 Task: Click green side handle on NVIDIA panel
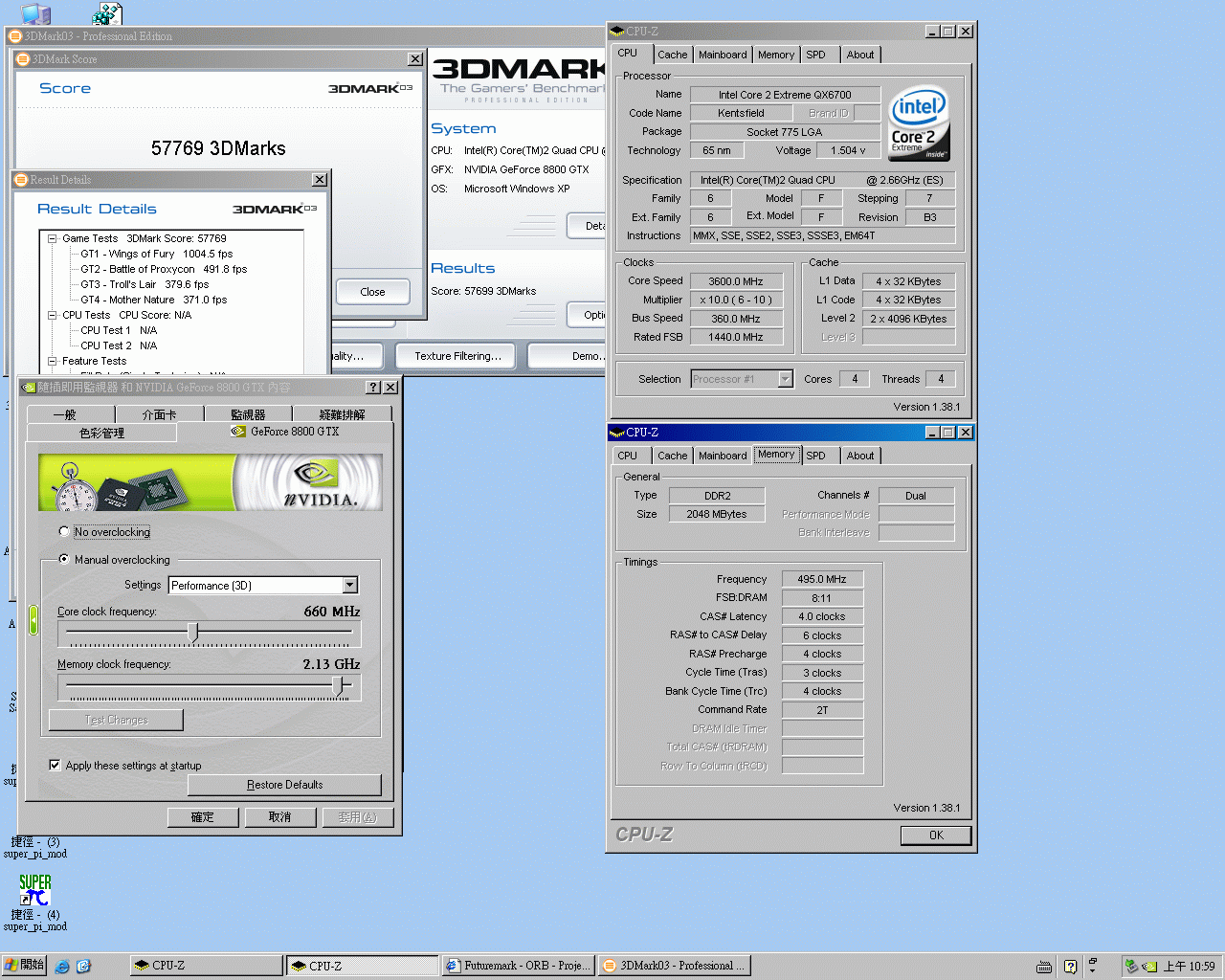pos(33,620)
